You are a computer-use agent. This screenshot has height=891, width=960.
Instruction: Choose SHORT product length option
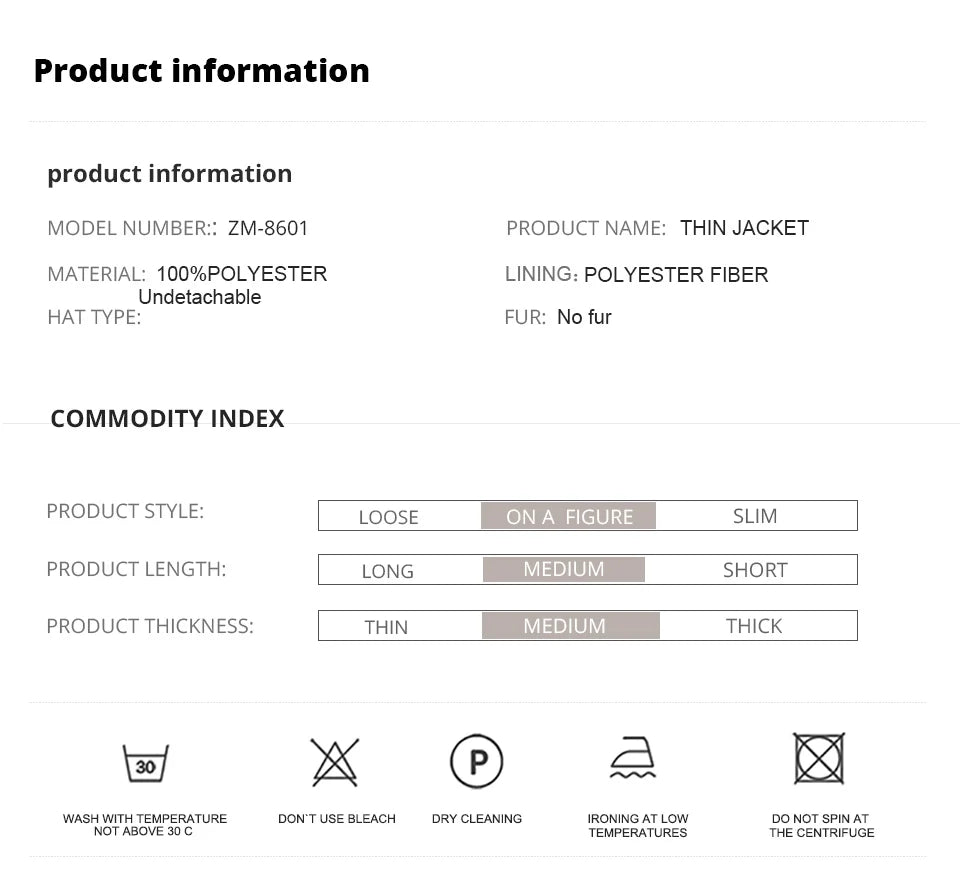[755, 570]
